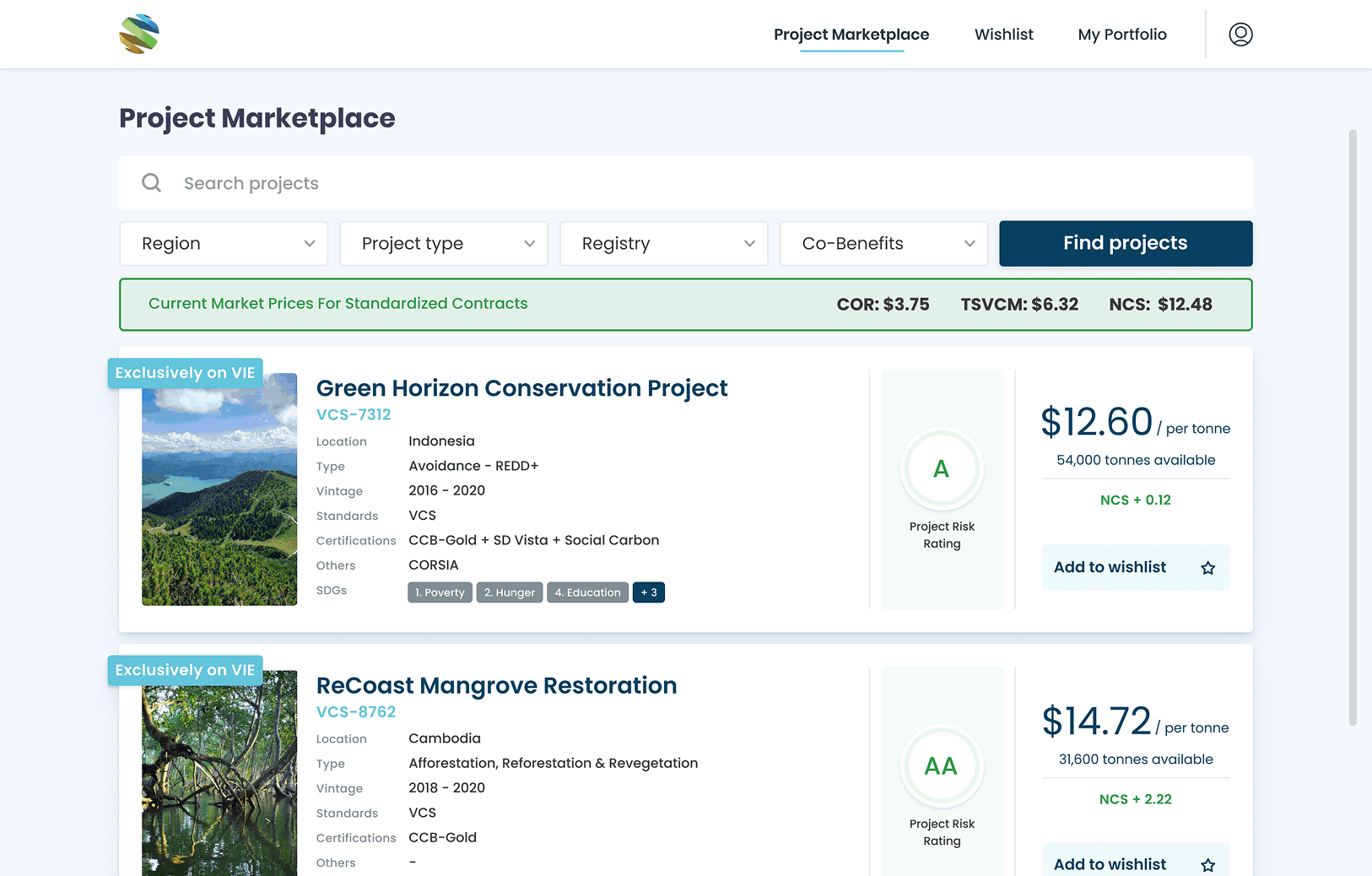Expand the + 3 more SDGs tag
The height and width of the screenshot is (876, 1372).
649,592
